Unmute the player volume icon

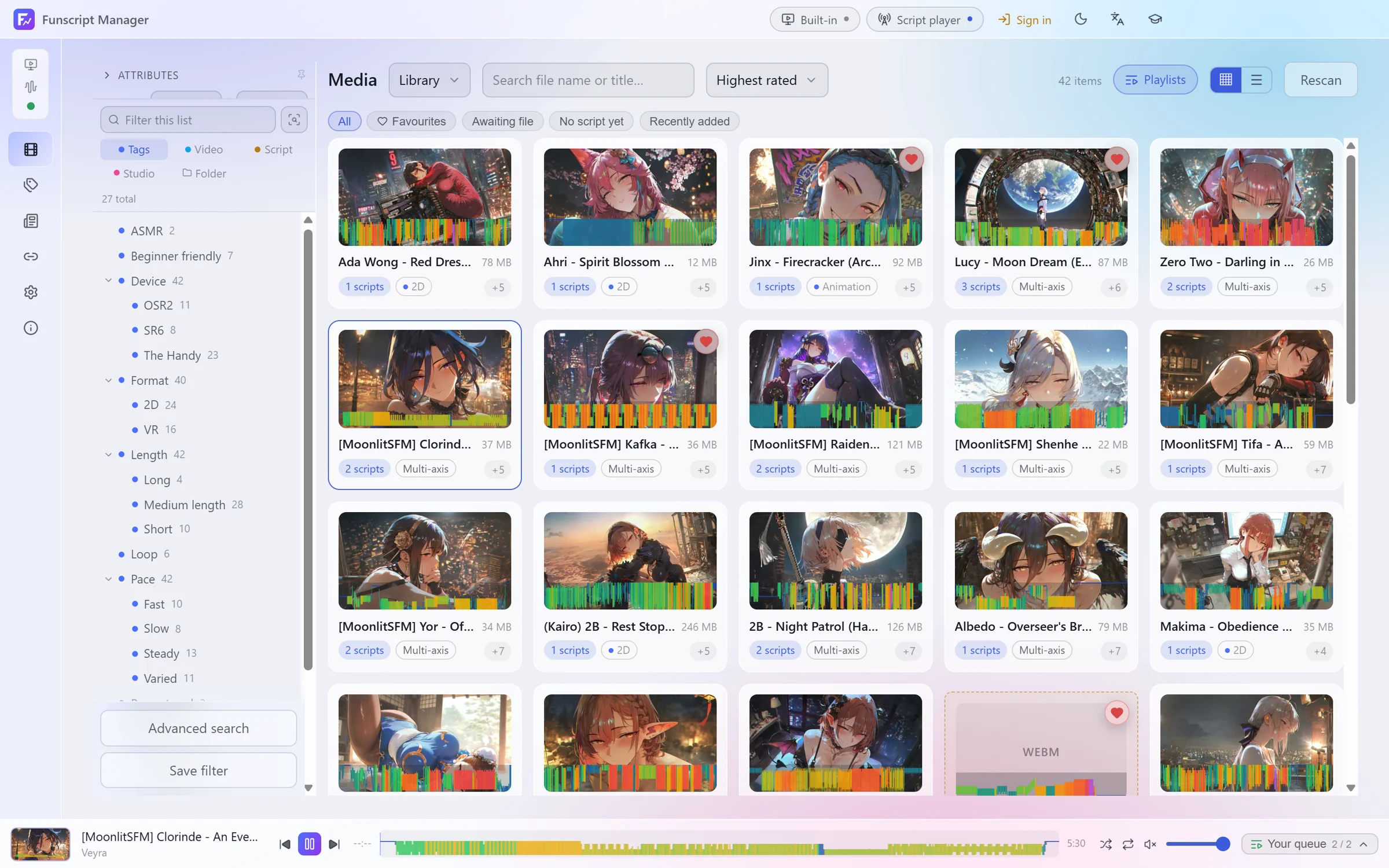click(1150, 844)
